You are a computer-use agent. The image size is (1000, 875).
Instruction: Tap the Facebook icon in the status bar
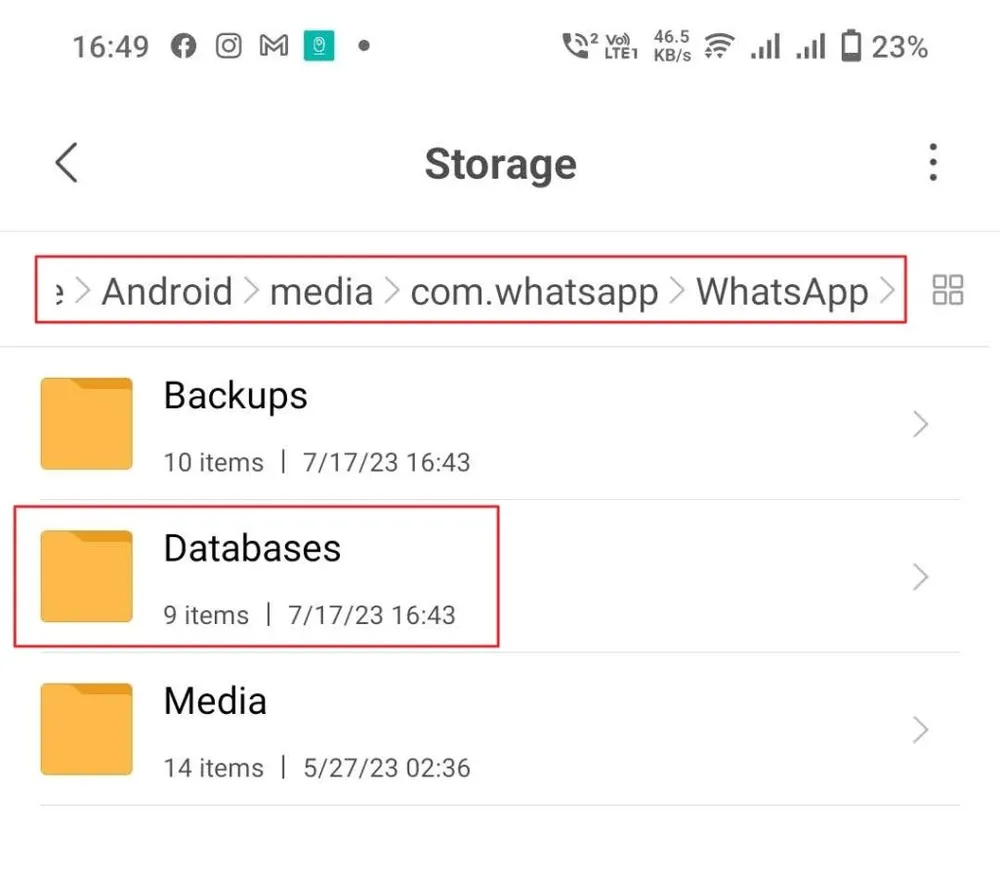183,45
